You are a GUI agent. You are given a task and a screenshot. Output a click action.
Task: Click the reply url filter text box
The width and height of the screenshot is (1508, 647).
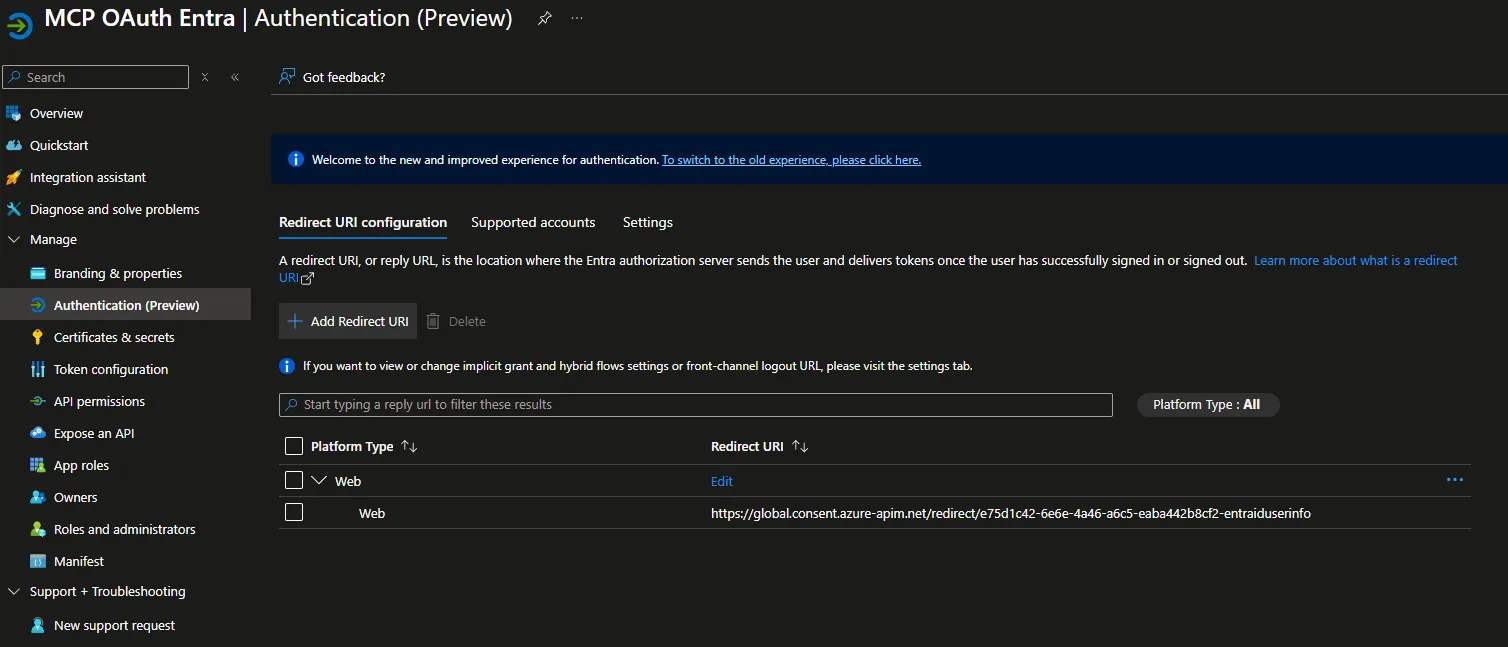(x=696, y=404)
